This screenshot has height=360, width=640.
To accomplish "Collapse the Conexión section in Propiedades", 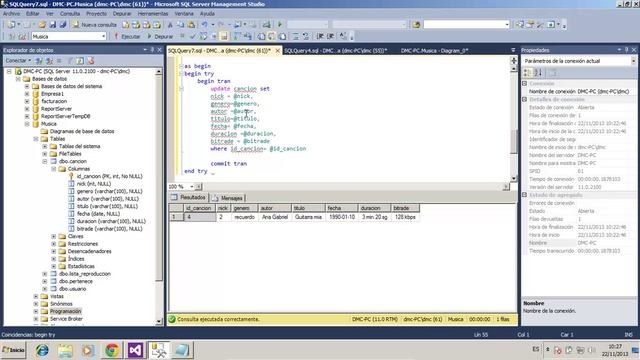I will pyautogui.click(x=525, y=84).
